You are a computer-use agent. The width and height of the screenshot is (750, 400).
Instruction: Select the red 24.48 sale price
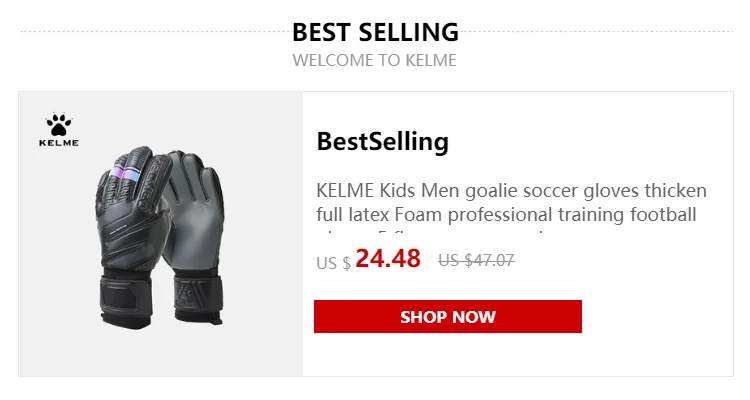388,258
